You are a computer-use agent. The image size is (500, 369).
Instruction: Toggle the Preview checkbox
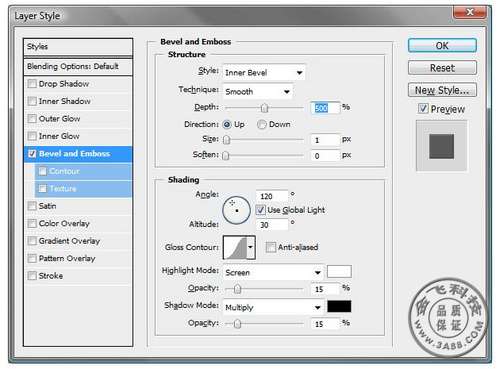pyautogui.click(x=423, y=108)
